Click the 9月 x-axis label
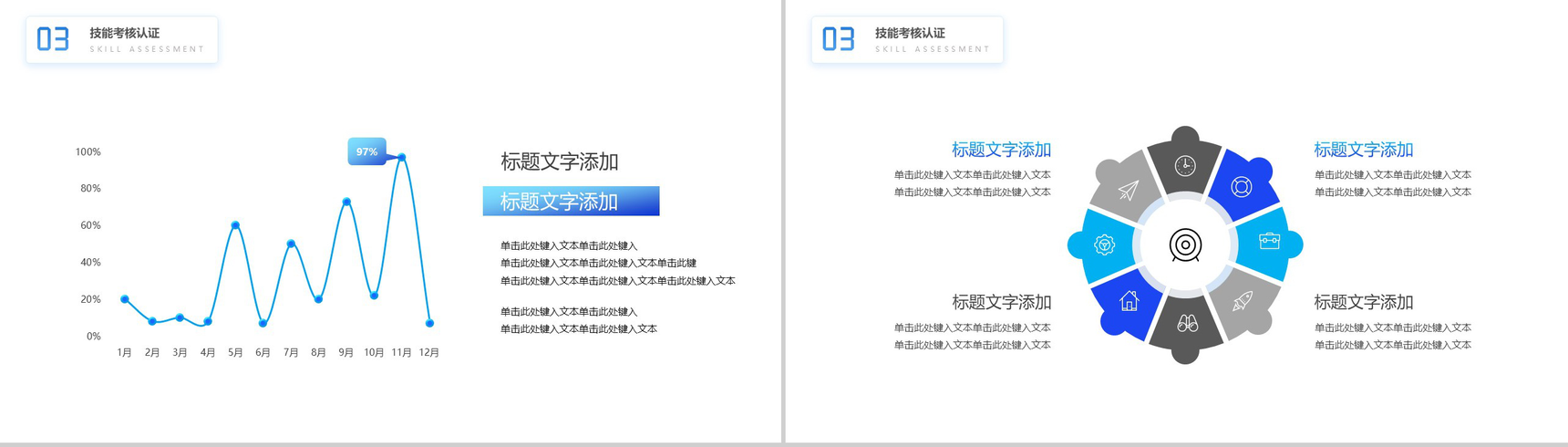Viewport: 1568px width, 447px height. 346,352
